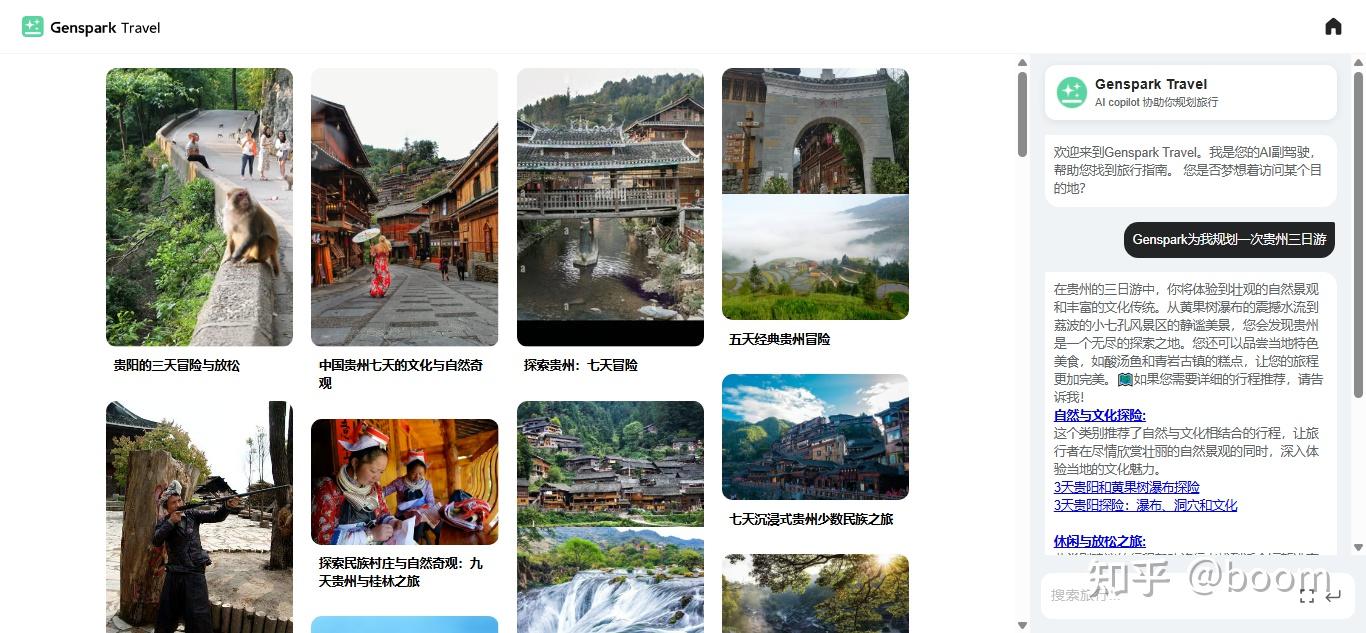Select the 休闲与放松之旅 heading link

point(1099,541)
